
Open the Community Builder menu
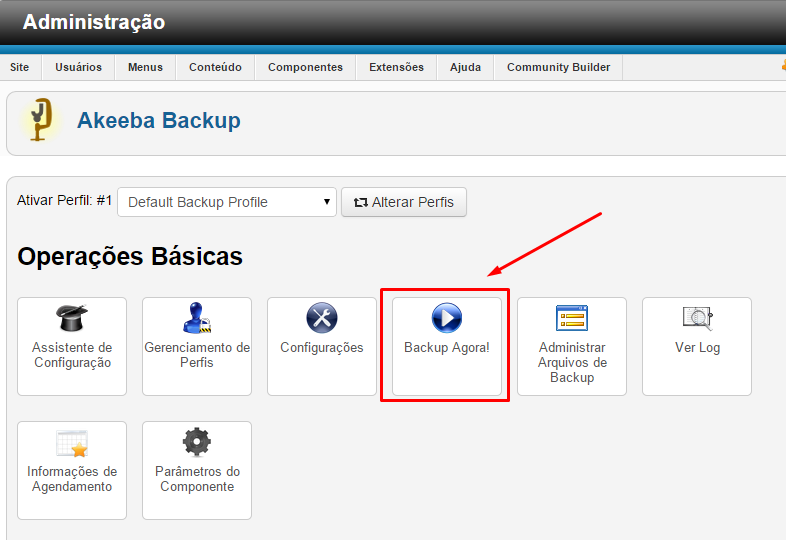558,67
